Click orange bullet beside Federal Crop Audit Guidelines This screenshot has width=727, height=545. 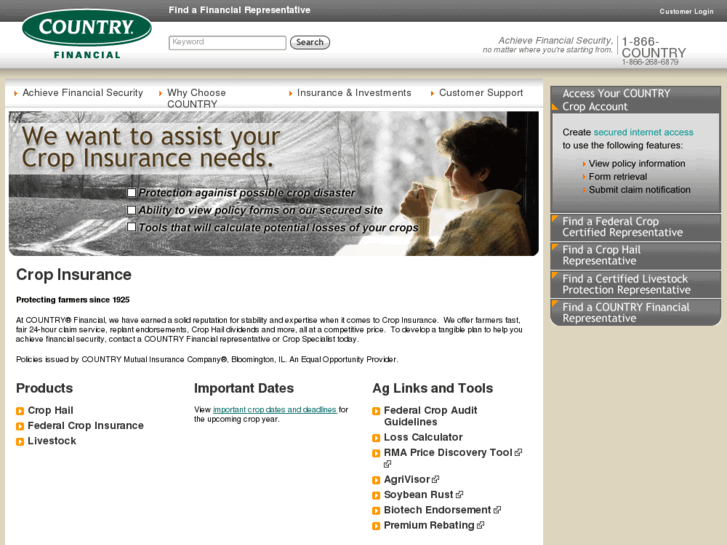click(376, 411)
